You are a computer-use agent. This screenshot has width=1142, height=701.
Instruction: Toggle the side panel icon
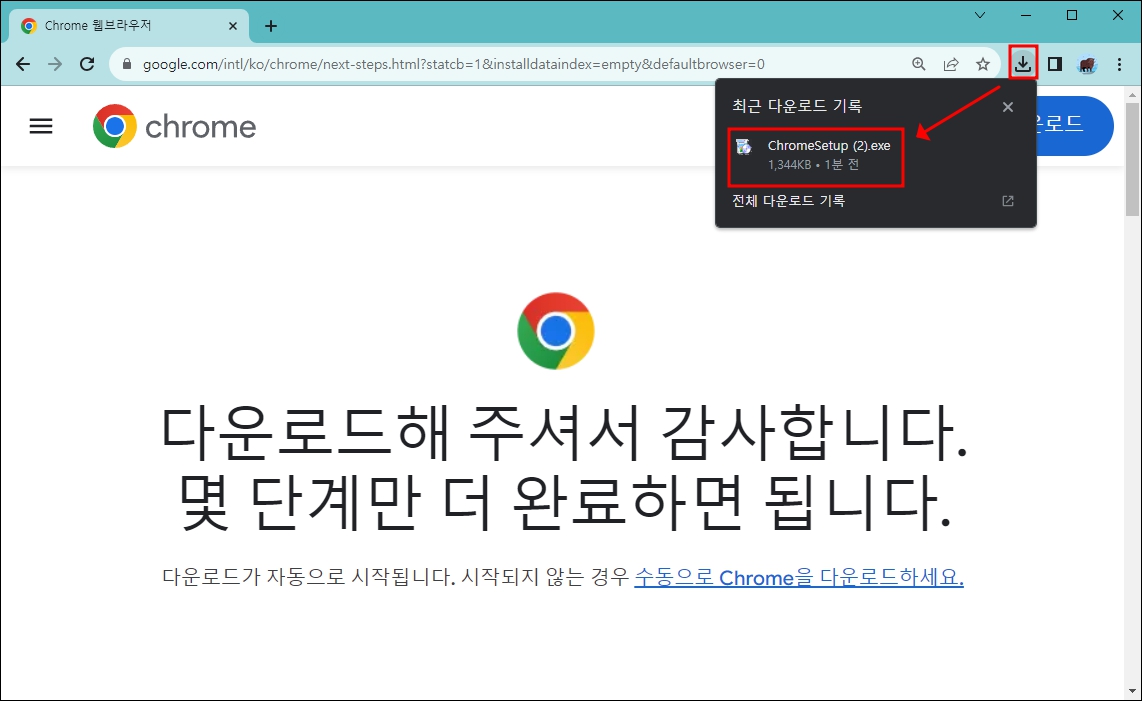click(x=1055, y=64)
